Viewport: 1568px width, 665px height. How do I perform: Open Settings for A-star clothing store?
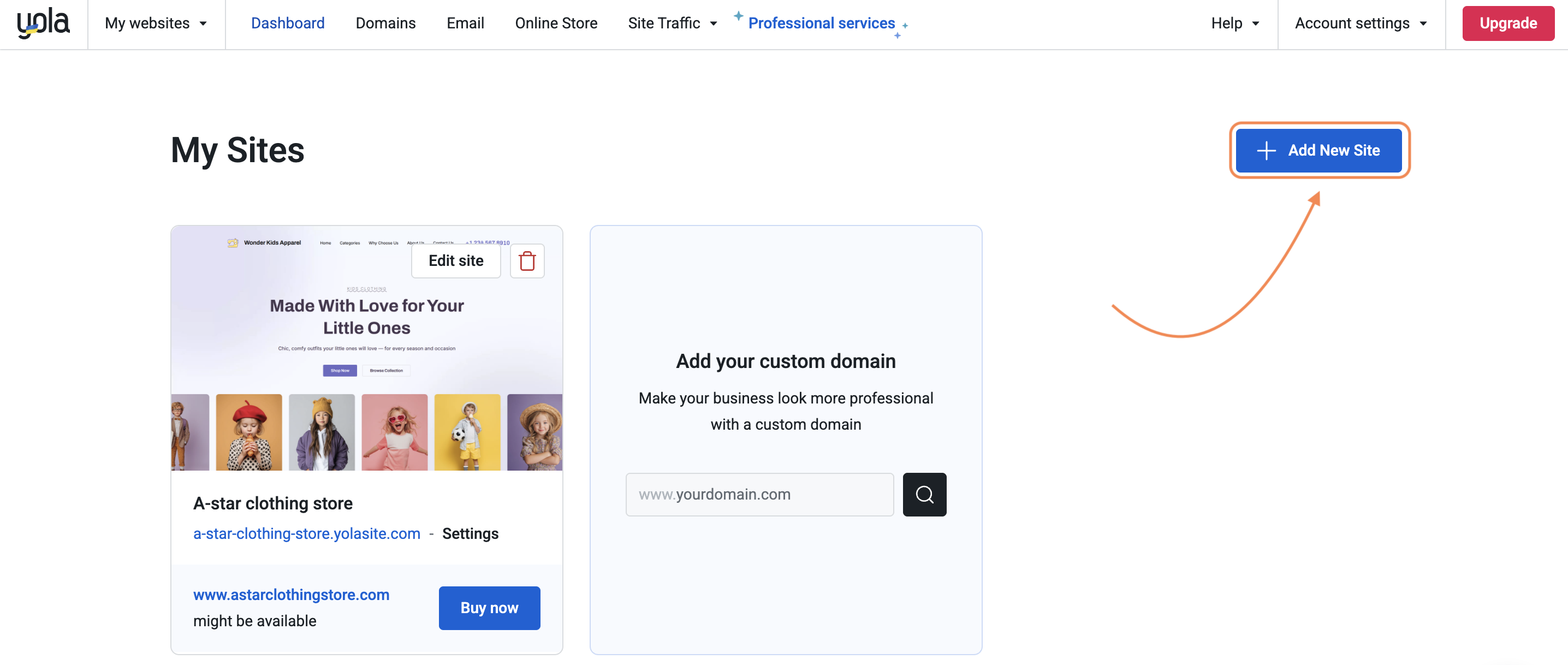pyautogui.click(x=470, y=533)
